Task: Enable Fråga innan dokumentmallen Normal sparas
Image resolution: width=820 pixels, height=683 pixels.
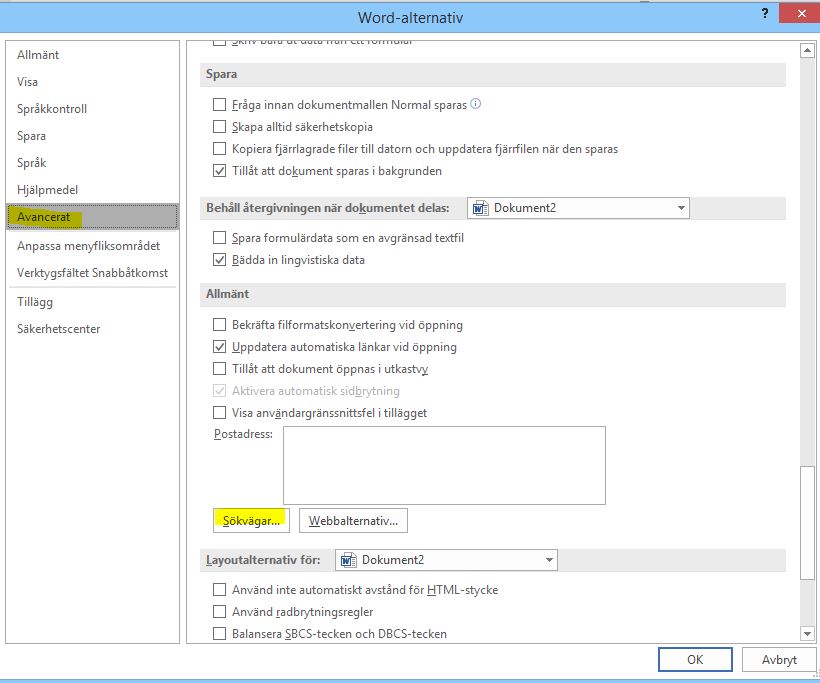Action: (x=220, y=105)
